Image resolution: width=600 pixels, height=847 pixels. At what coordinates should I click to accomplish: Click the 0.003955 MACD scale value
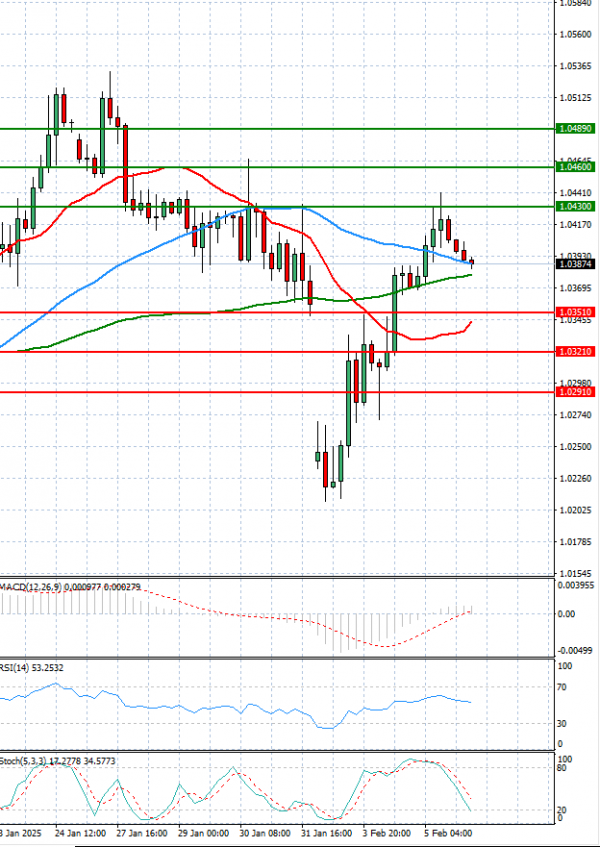tap(577, 586)
